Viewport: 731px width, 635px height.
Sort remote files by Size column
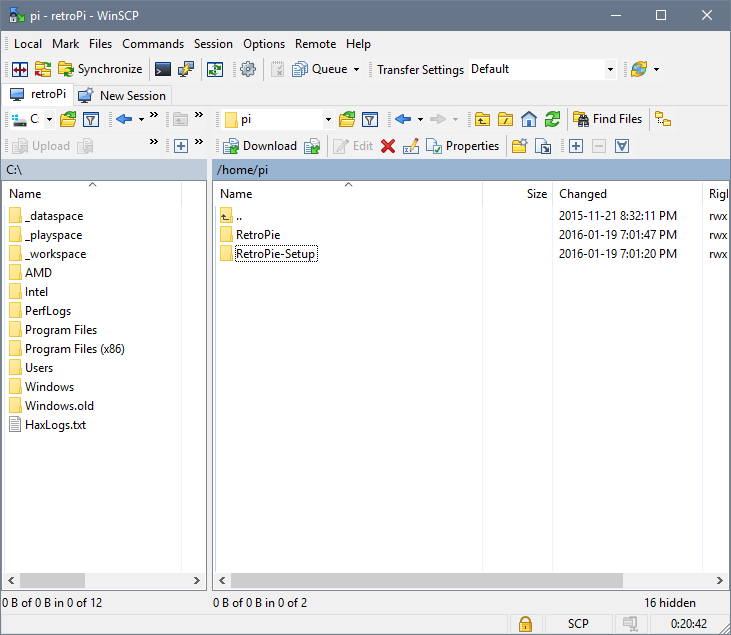coord(517,194)
